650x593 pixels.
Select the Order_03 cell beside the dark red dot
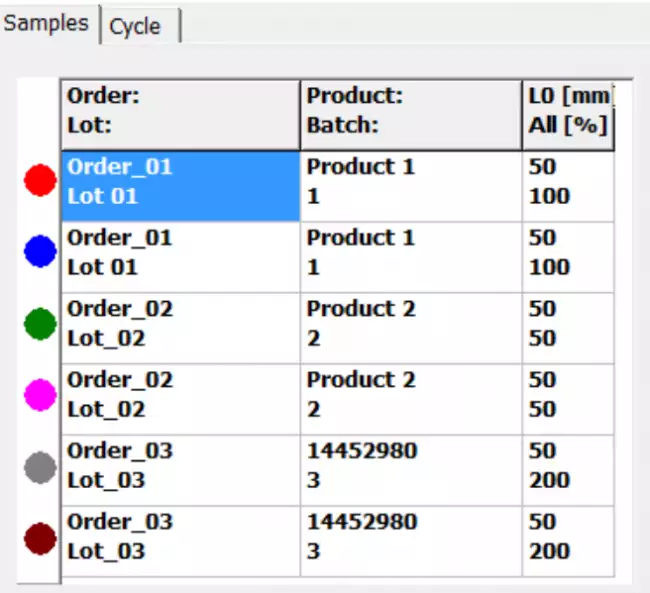tap(180, 538)
